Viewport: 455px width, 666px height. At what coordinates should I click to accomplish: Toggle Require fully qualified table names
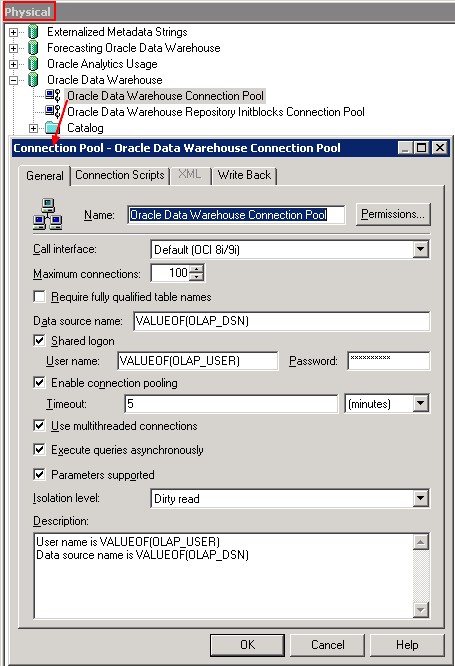39,296
